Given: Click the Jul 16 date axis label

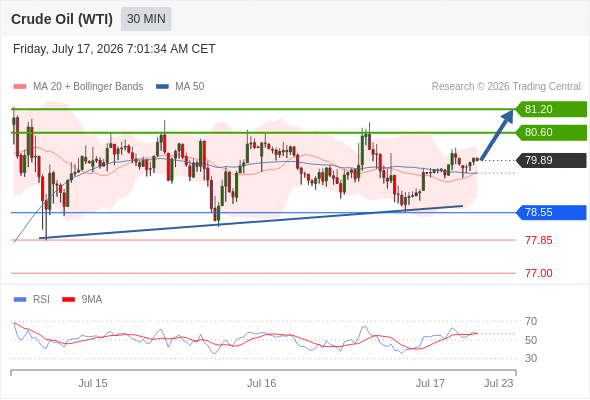Looking at the screenshot, I should [x=262, y=383].
